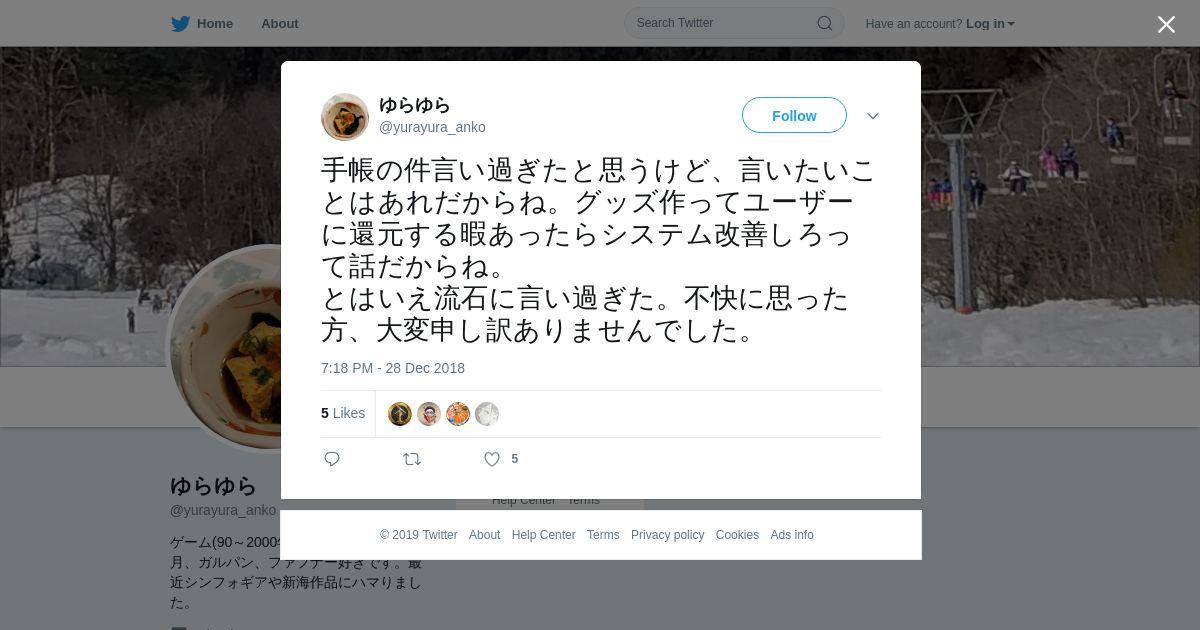
Task: Open the About menu item
Action: [280, 23]
